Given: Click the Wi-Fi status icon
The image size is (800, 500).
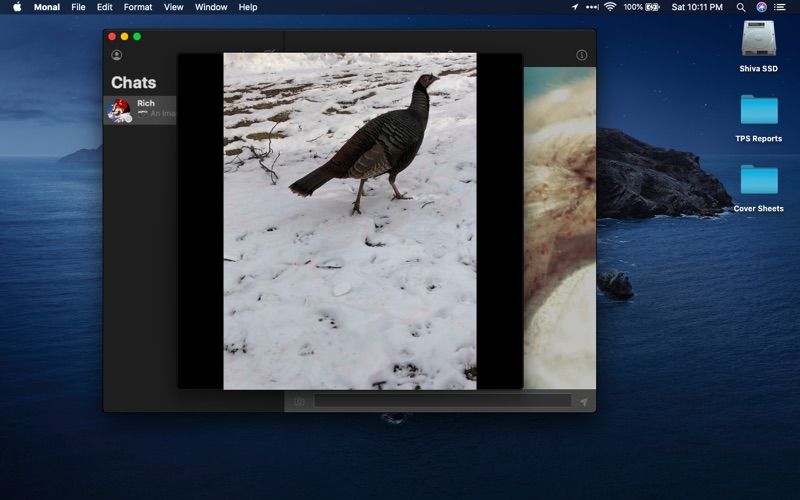Looking at the screenshot, I should 610,7.
